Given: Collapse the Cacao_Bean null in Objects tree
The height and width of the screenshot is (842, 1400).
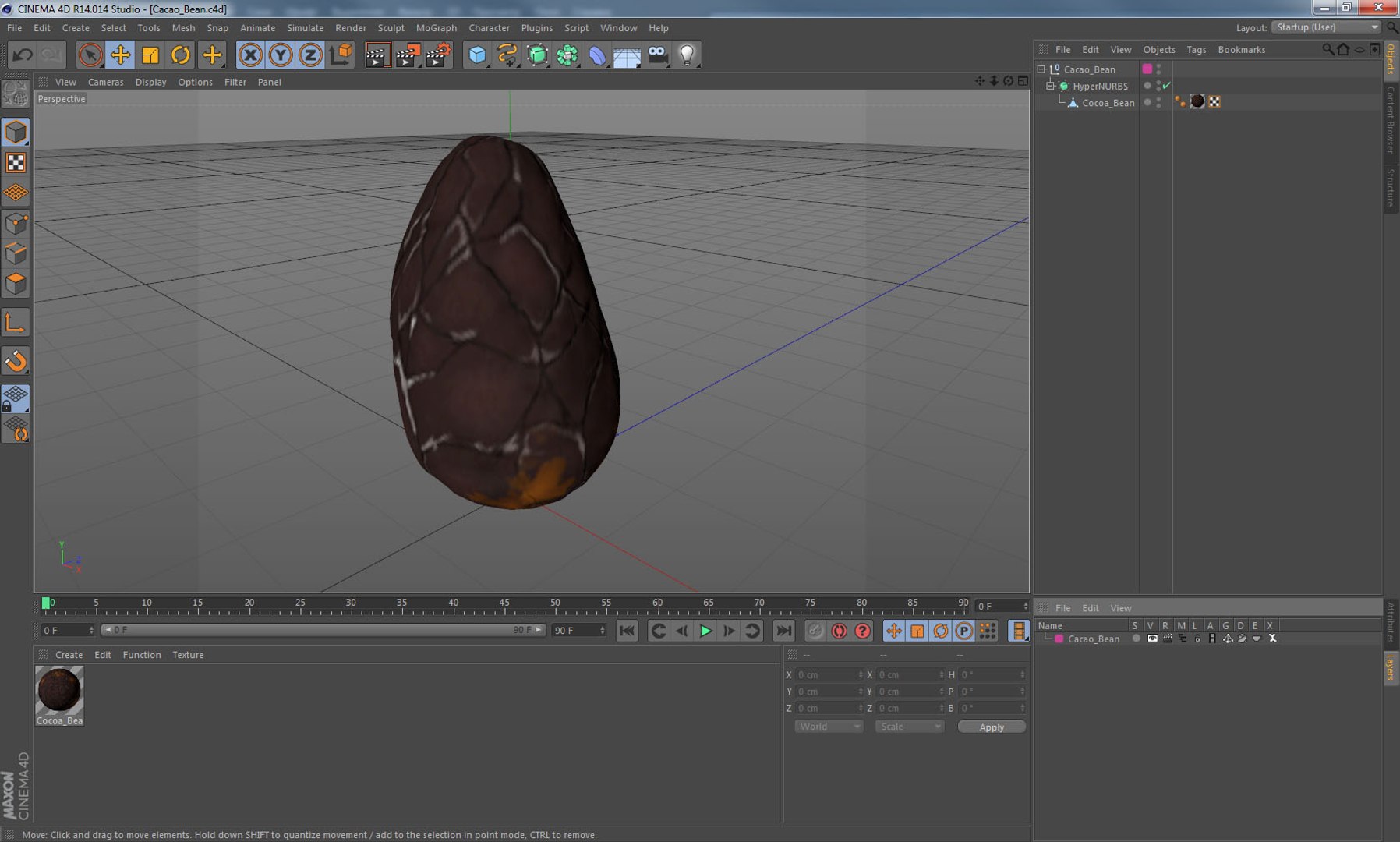Looking at the screenshot, I should click(1041, 69).
